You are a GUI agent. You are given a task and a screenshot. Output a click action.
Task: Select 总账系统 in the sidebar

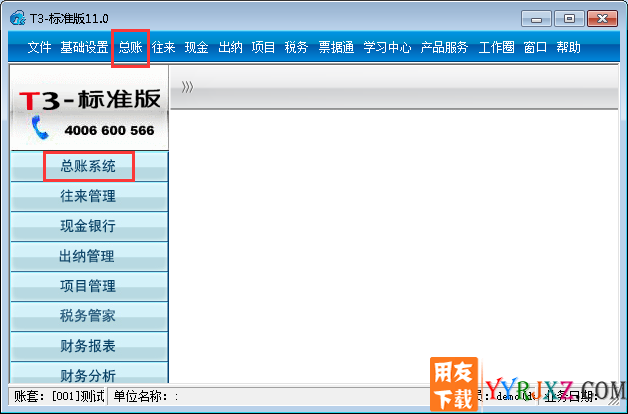(x=89, y=166)
